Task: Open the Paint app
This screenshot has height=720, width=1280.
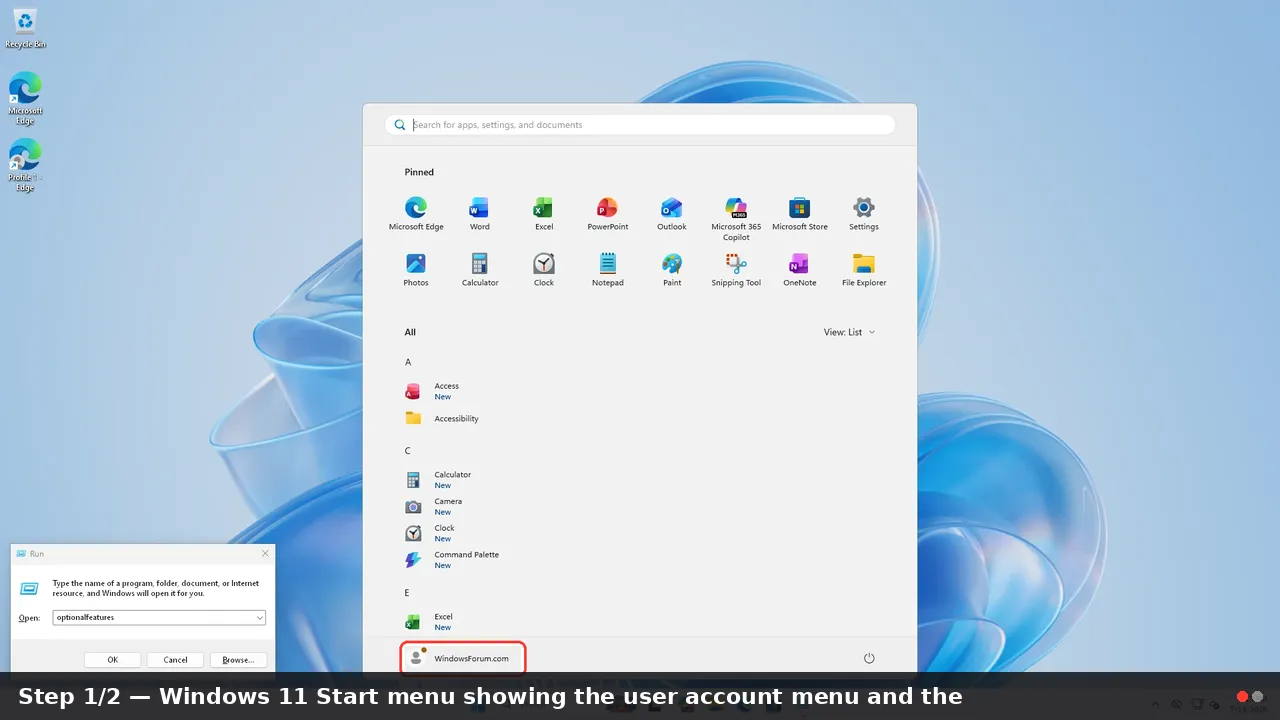Action: tap(672, 270)
